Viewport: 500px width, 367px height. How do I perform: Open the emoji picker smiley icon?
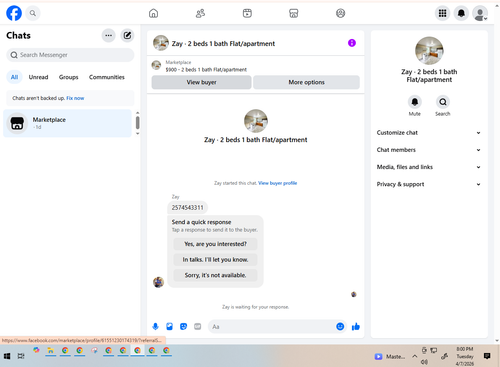click(x=340, y=326)
